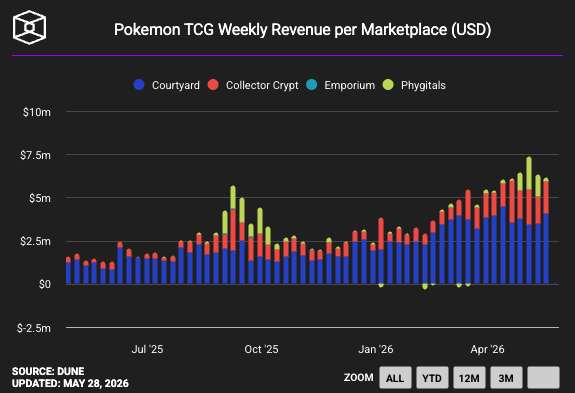Click the green Phygitals legend dot
575x393 pixels.
pos(388,85)
